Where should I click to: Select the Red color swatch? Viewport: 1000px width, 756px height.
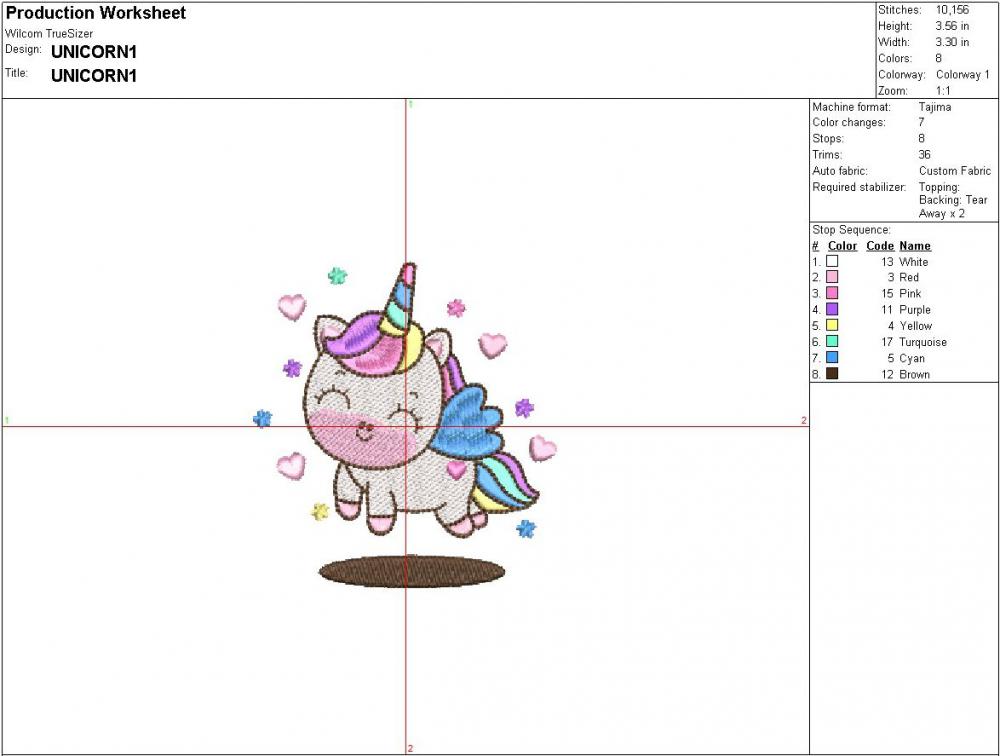tap(832, 277)
